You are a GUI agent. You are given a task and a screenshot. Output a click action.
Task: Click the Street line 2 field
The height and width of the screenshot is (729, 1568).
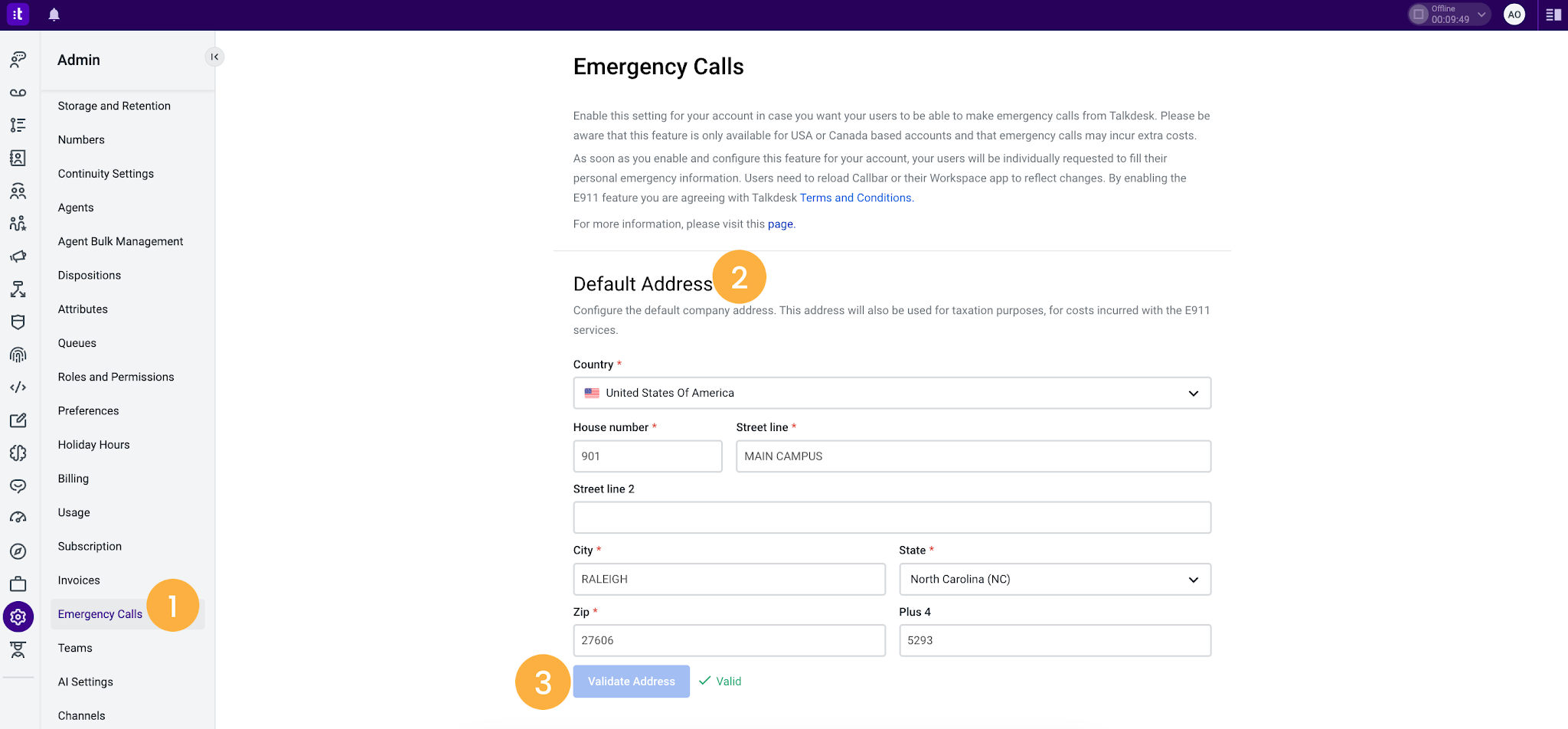[892, 518]
